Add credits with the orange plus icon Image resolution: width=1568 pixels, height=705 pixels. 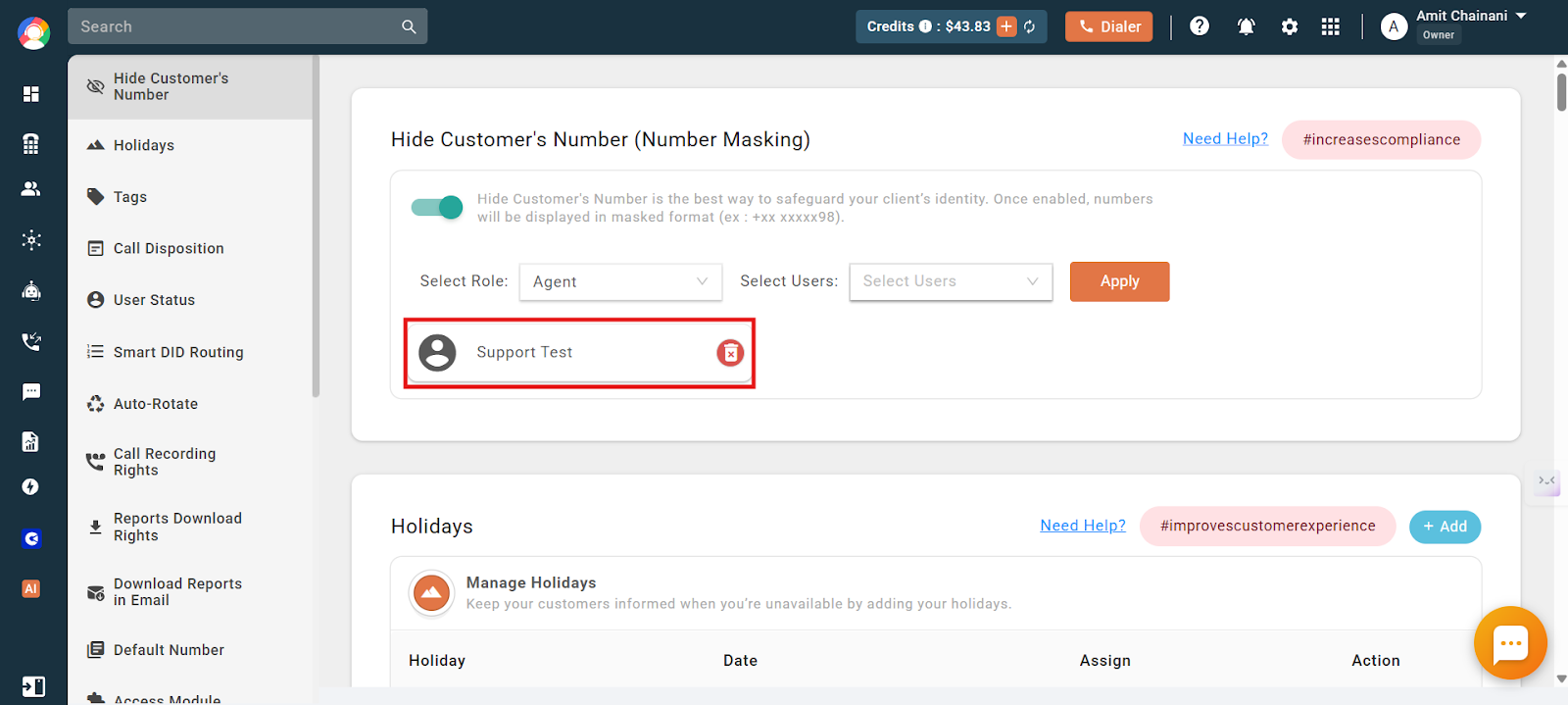point(1006,26)
